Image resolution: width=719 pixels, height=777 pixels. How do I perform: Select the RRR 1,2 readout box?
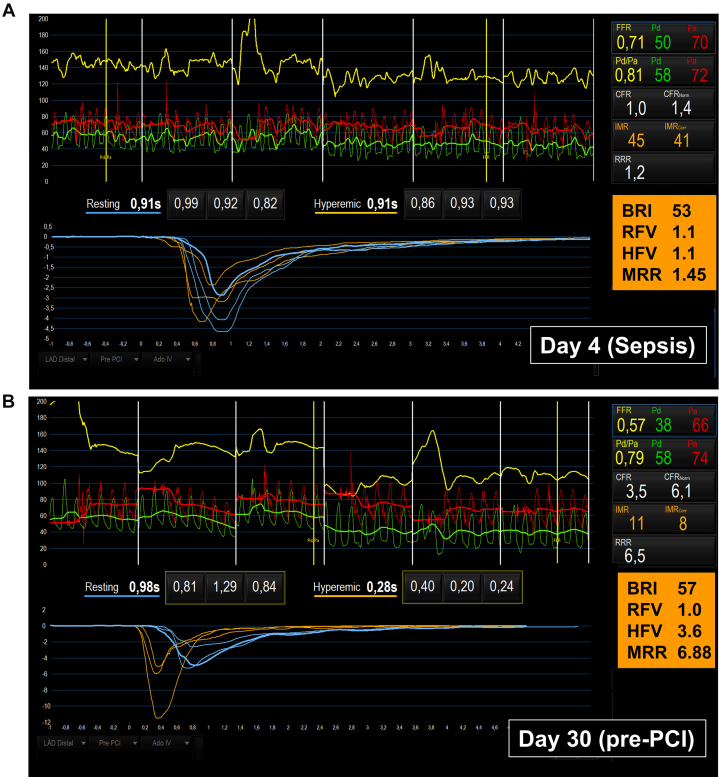663,168
